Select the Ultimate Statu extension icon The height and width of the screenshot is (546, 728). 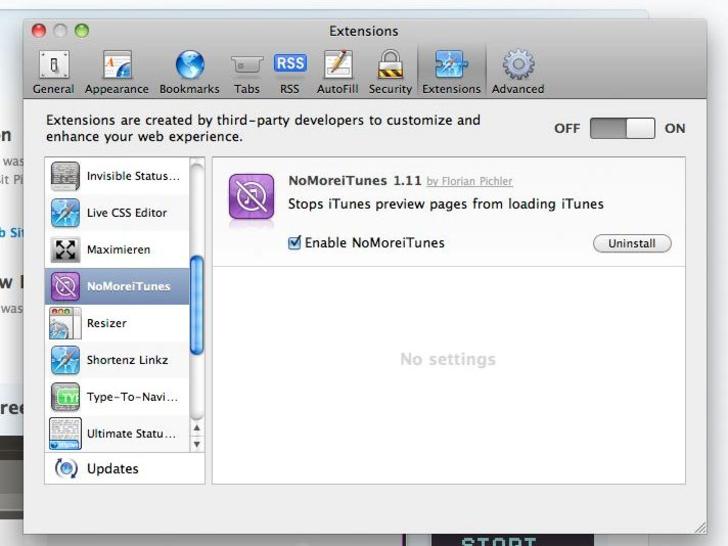click(x=65, y=434)
